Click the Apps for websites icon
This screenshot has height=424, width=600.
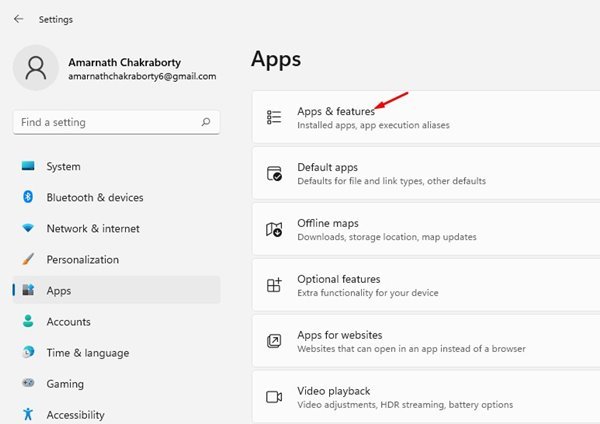[x=274, y=341]
